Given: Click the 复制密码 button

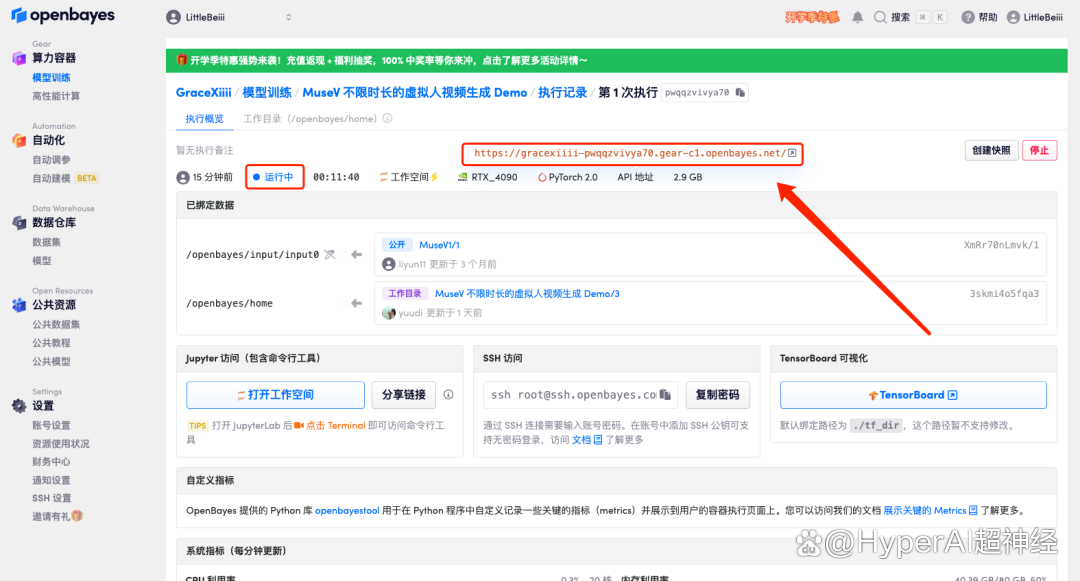Looking at the screenshot, I should 717,395.
